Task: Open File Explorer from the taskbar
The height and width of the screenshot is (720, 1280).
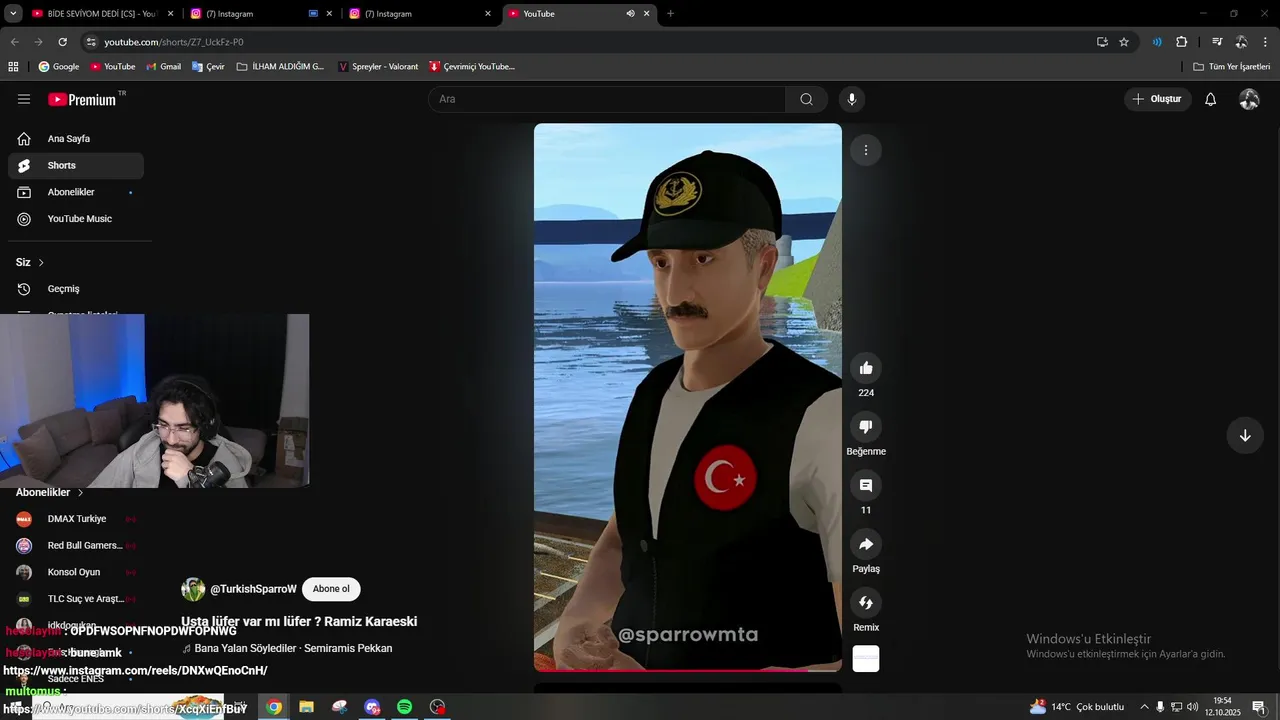Action: pos(307,707)
